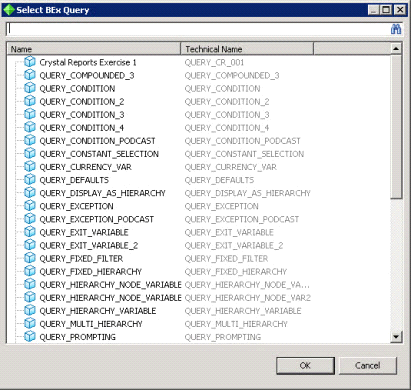Focus the query search text field
Image resolution: width=411 pixels, height=390 pixels.
point(198,29)
